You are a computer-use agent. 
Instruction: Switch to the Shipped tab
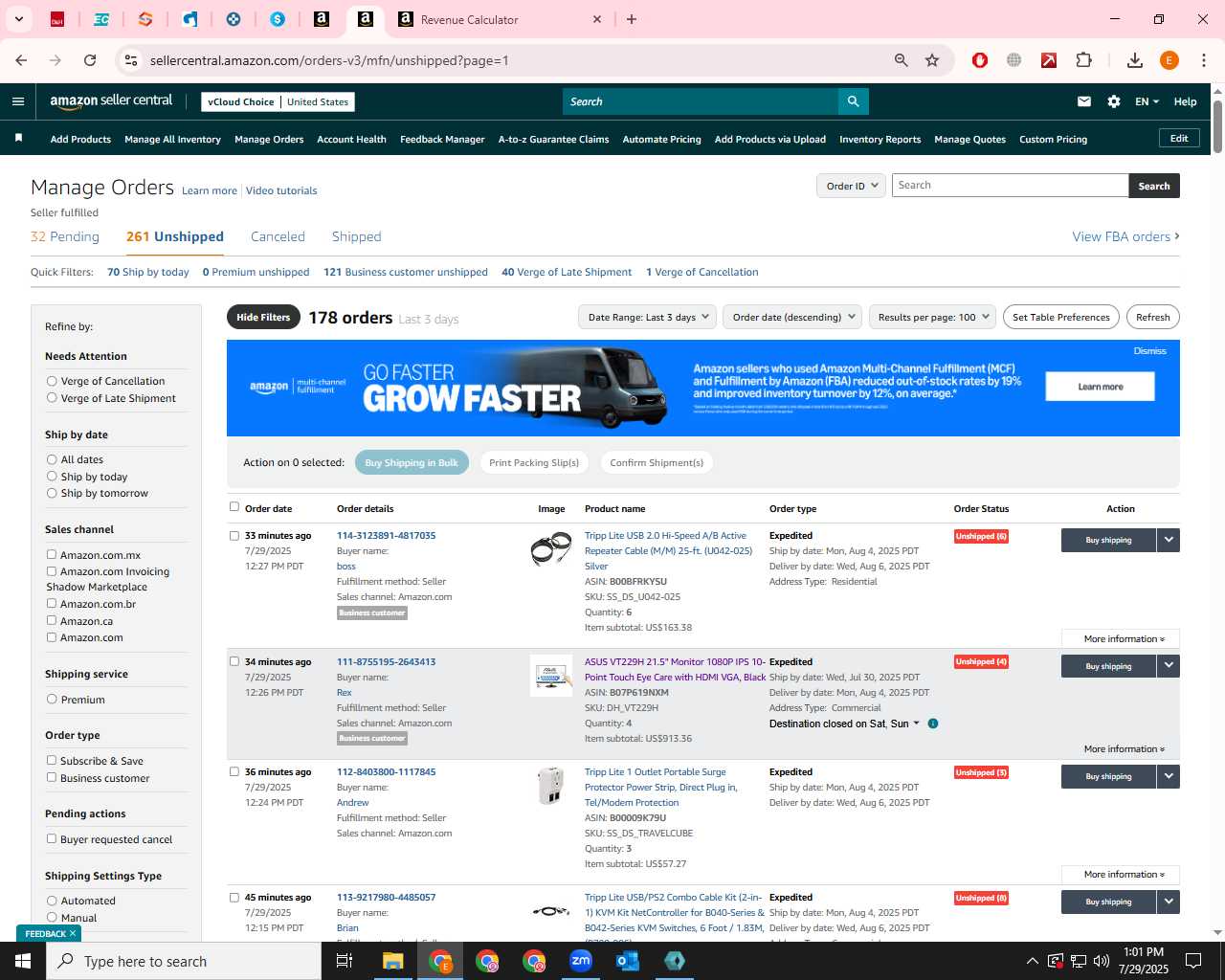356,236
